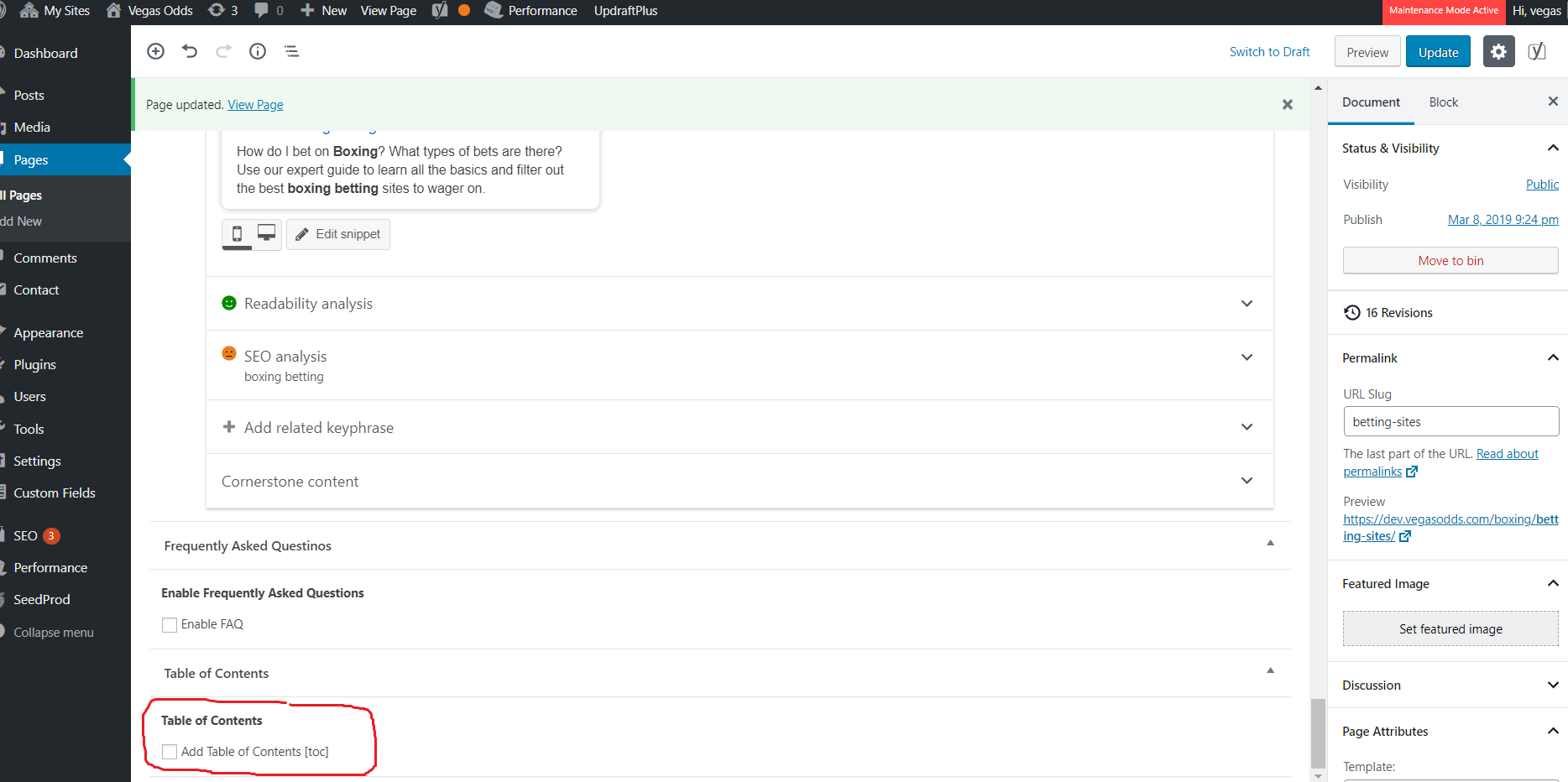
Task: Select desktop snippet preview icon
Action: [266, 234]
